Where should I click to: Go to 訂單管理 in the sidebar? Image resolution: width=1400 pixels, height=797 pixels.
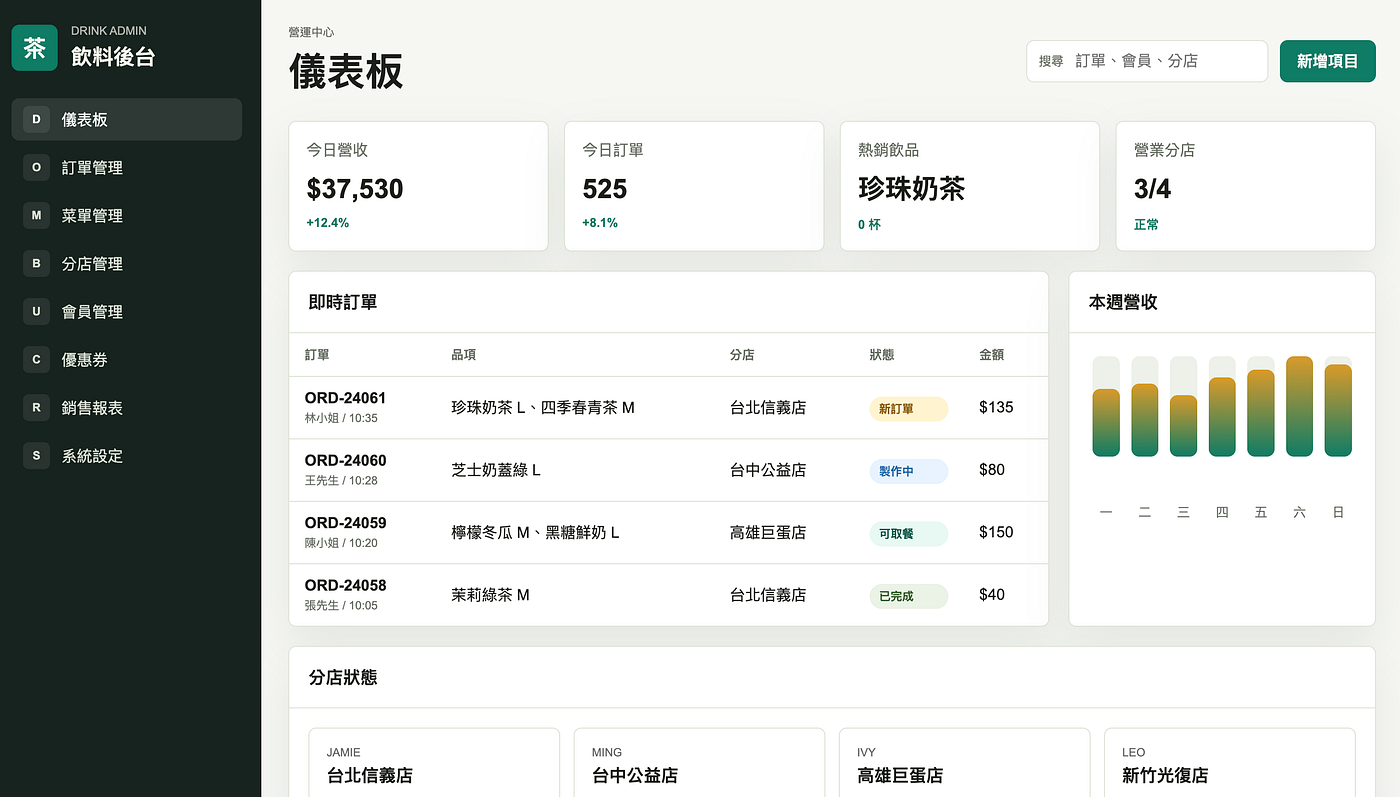click(127, 168)
